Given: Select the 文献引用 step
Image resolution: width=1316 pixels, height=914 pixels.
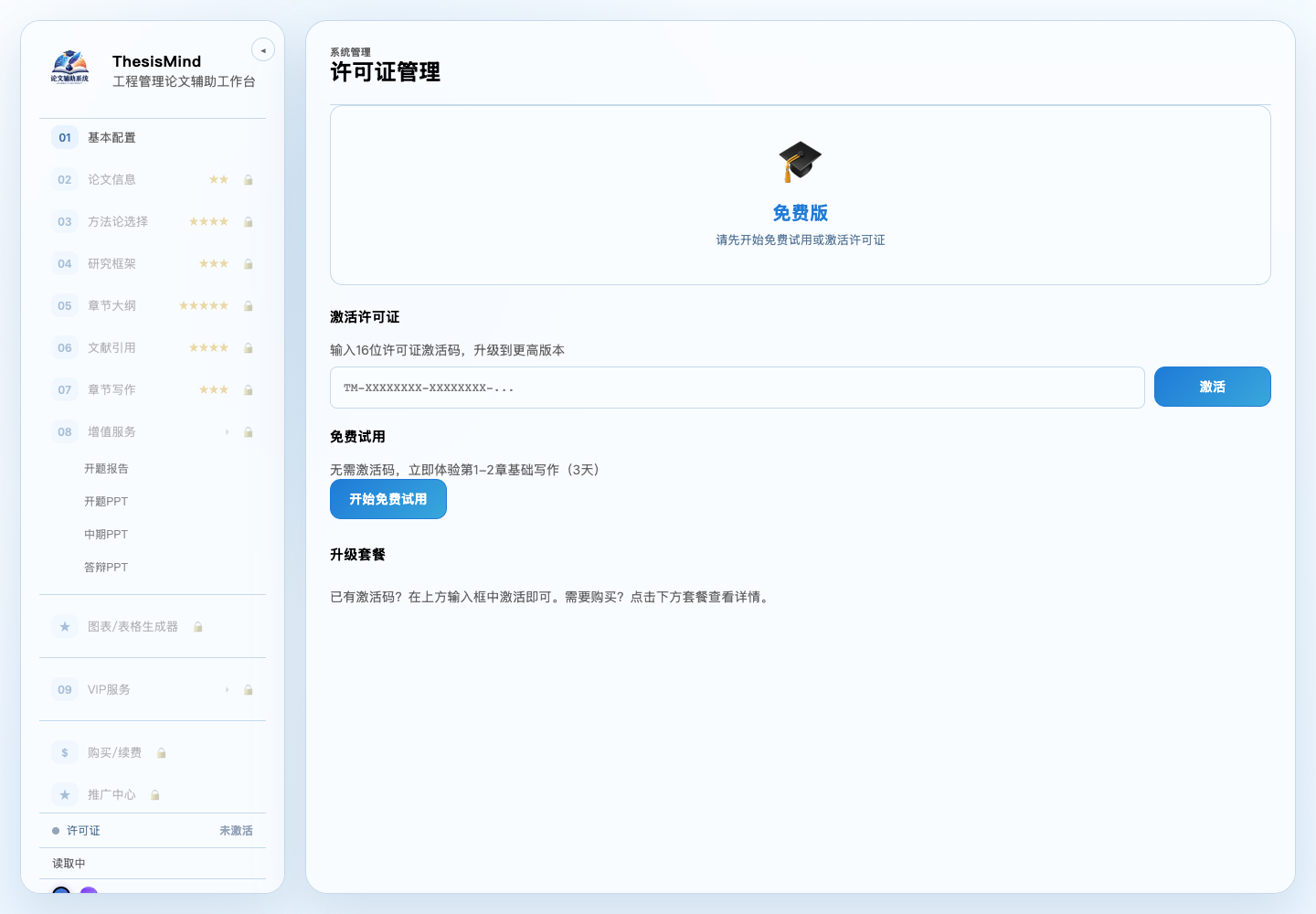Looking at the screenshot, I should [153, 348].
